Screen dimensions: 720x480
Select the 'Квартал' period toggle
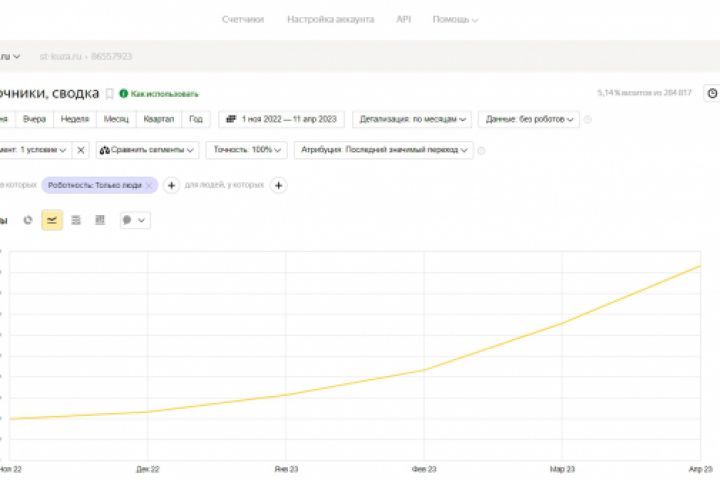pyautogui.click(x=159, y=119)
